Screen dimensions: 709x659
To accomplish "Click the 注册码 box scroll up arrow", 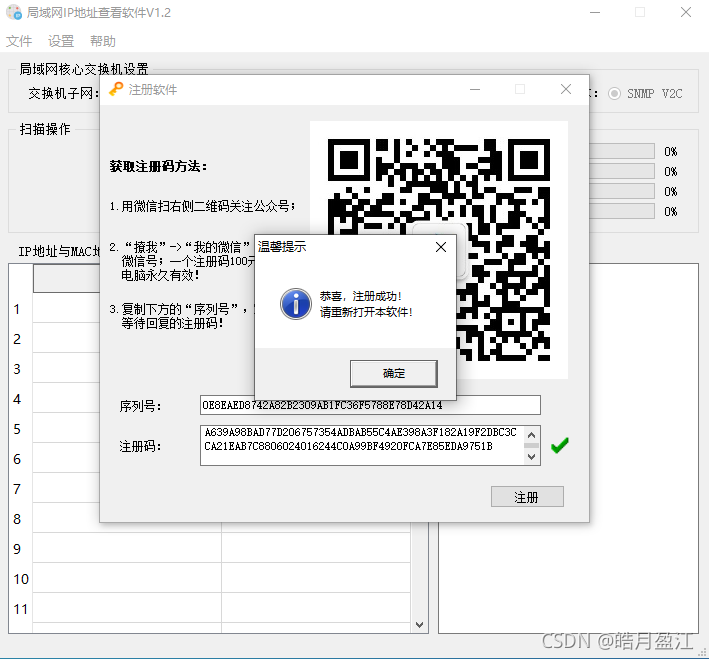I will point(532,435).
